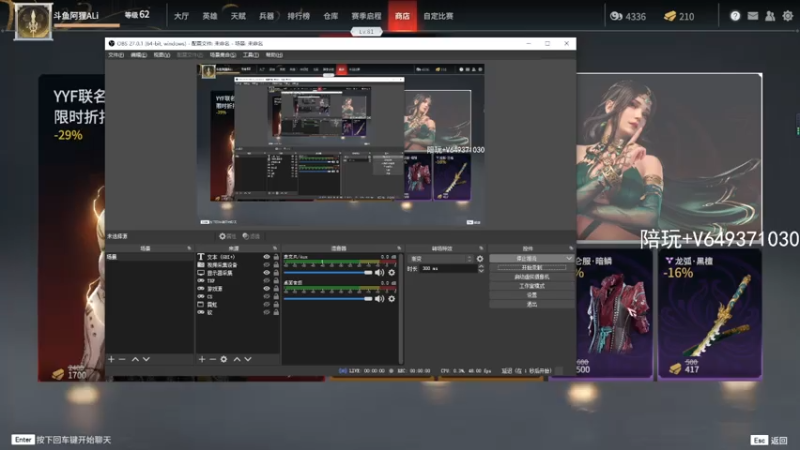800x450 pixels.
Task: Open the game help question-mark icon
Action: (735, 16)
